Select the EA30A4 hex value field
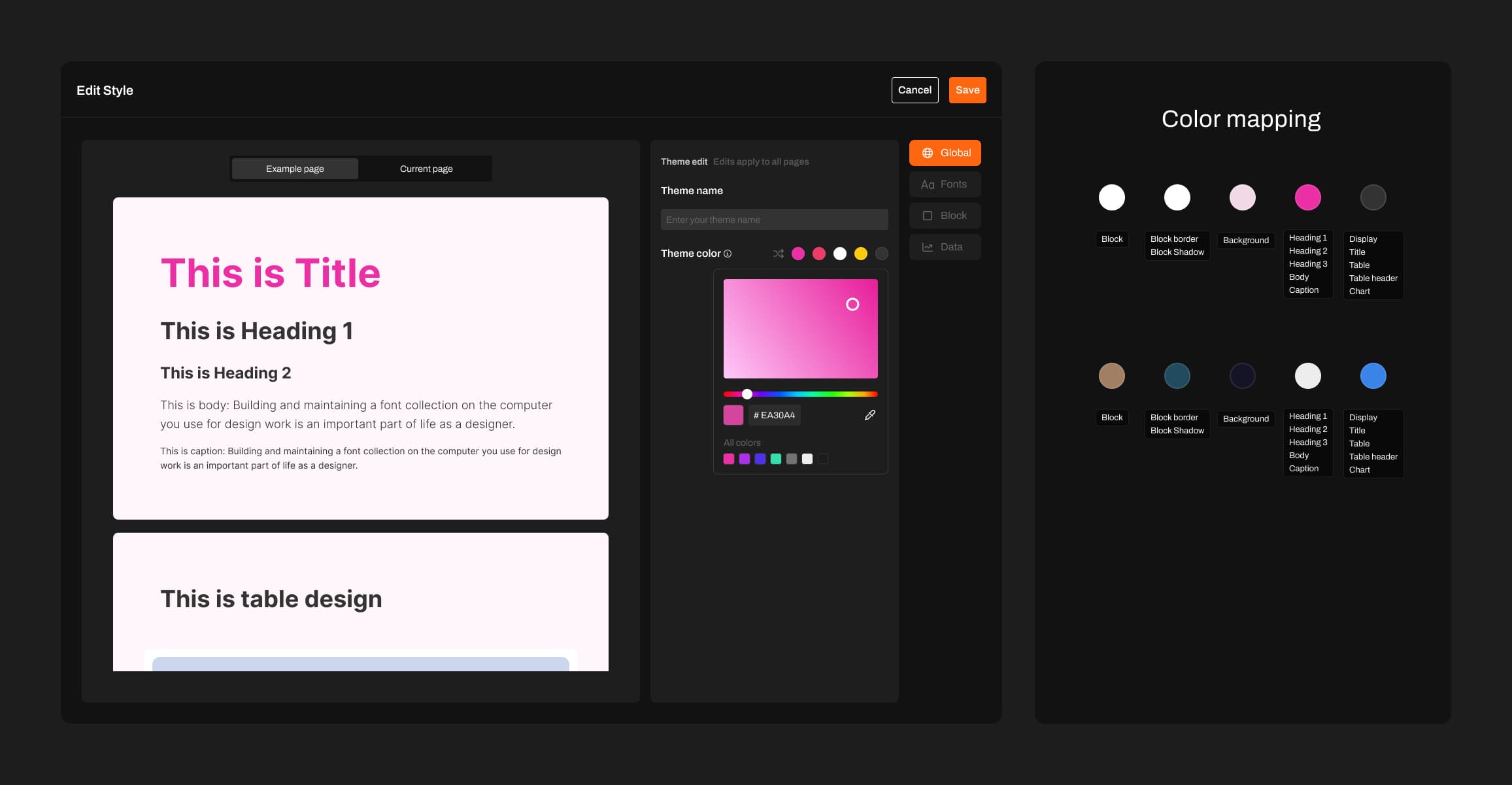 (x=774, y=414)
